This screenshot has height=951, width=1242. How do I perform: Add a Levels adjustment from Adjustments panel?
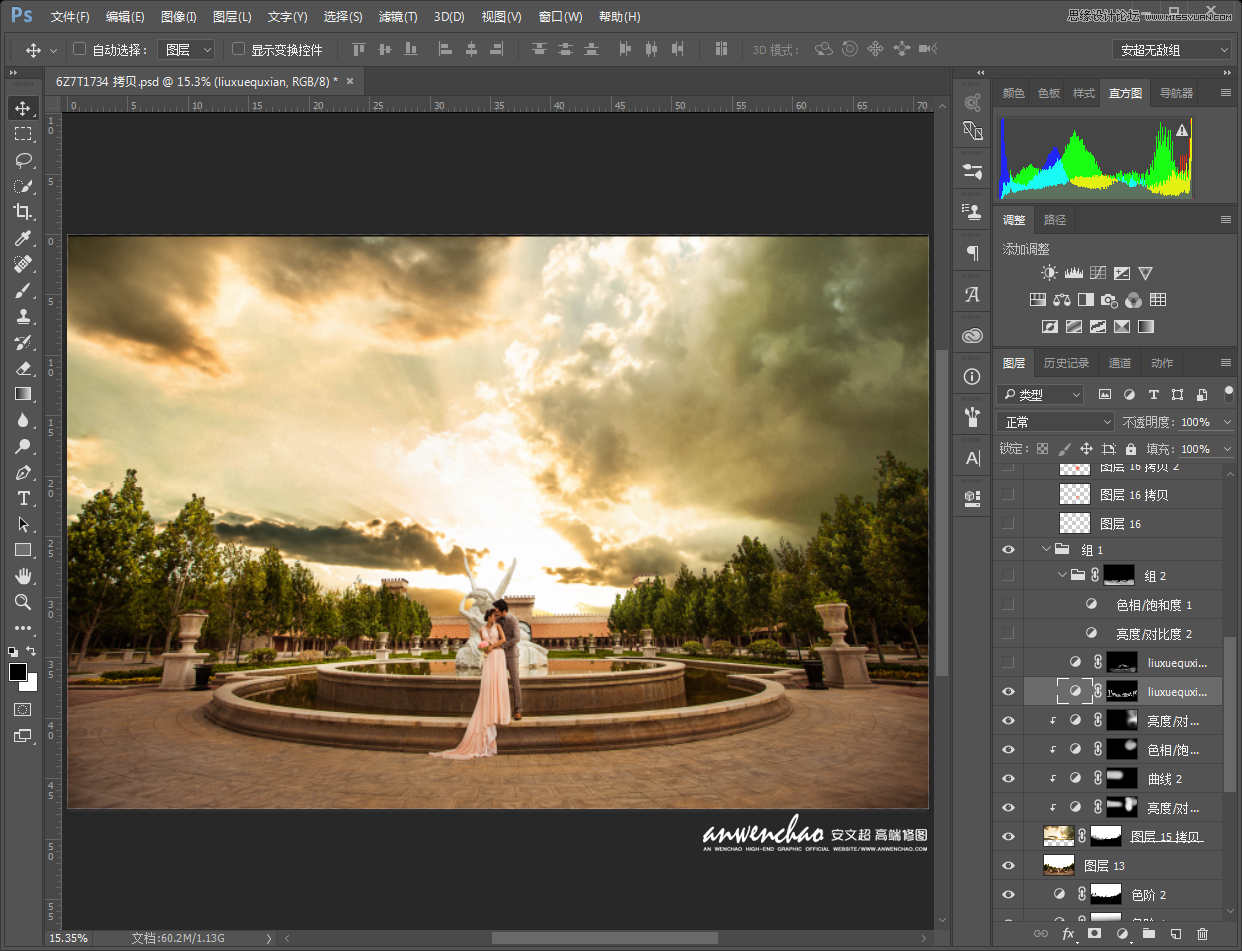tap(1073, 273)
